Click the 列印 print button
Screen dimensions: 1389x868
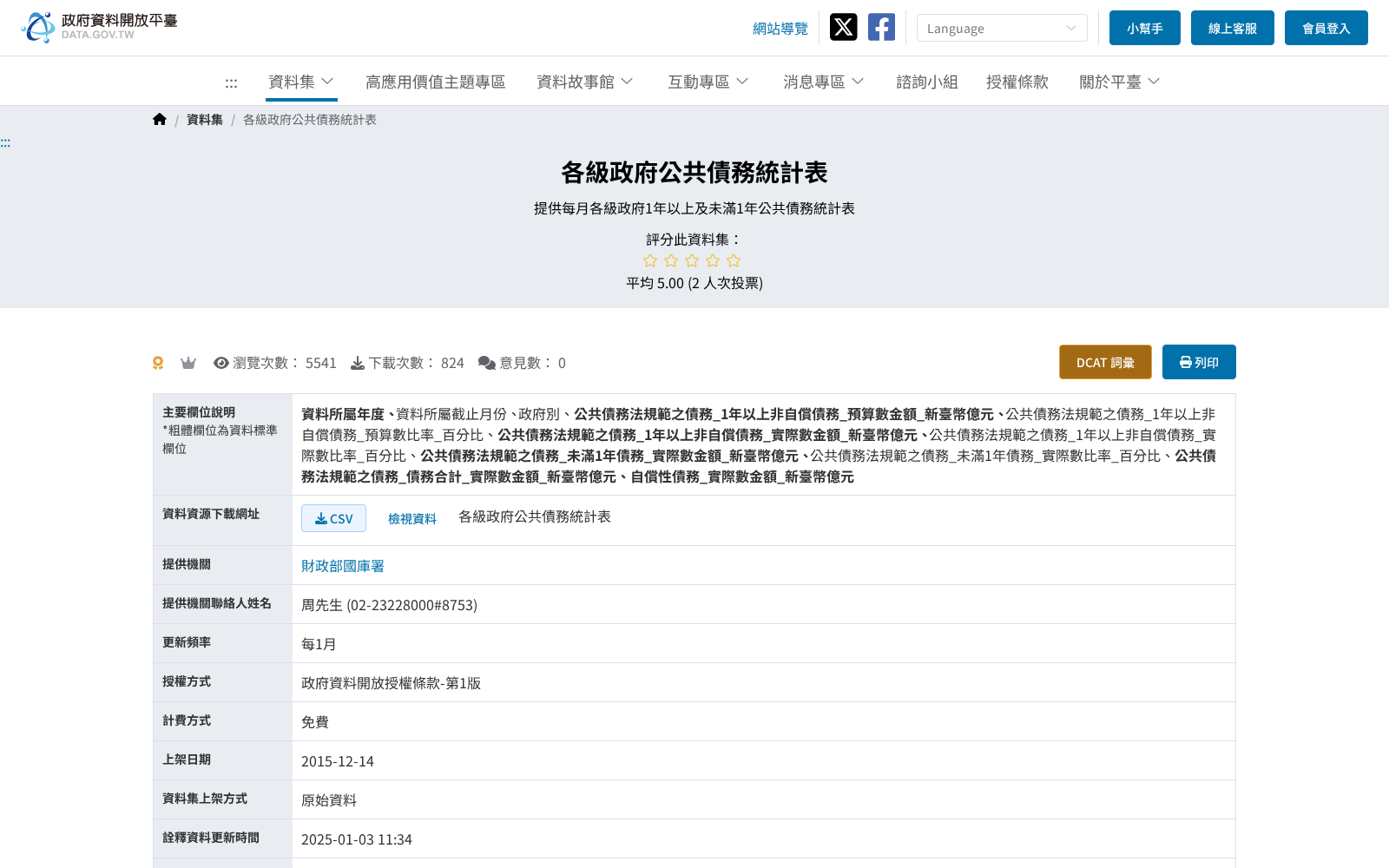[x=1199, y=362]
